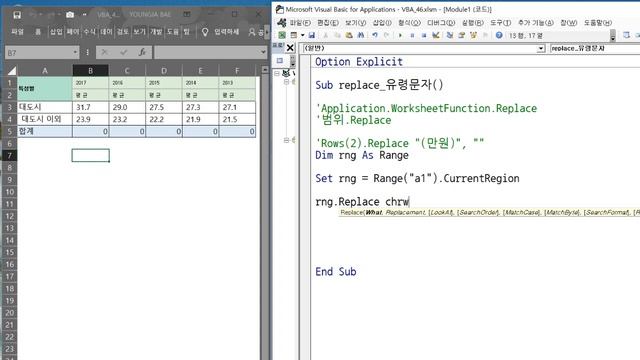Image resolution: width=640 pixels, height=360 pixels.
Task: Open the 도구(T) menu in VBA editor
Action: pos(500,23)
